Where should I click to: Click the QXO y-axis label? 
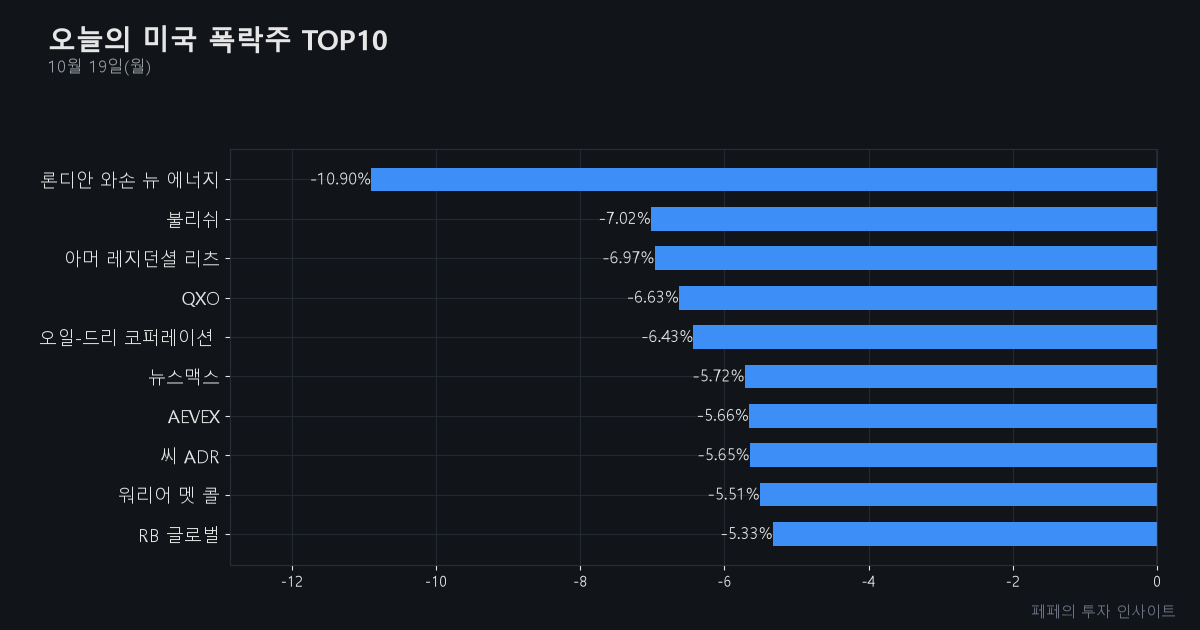click(x=200, y=298)
